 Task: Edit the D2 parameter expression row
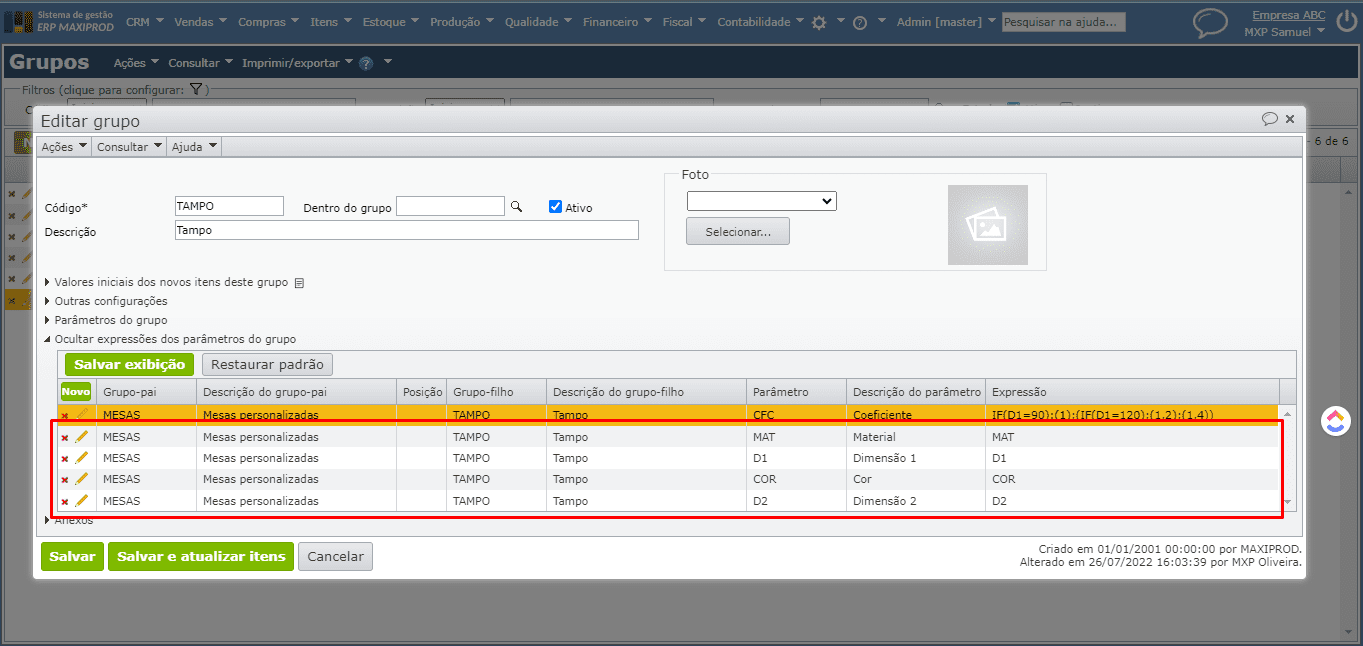[x=82, y=501]
